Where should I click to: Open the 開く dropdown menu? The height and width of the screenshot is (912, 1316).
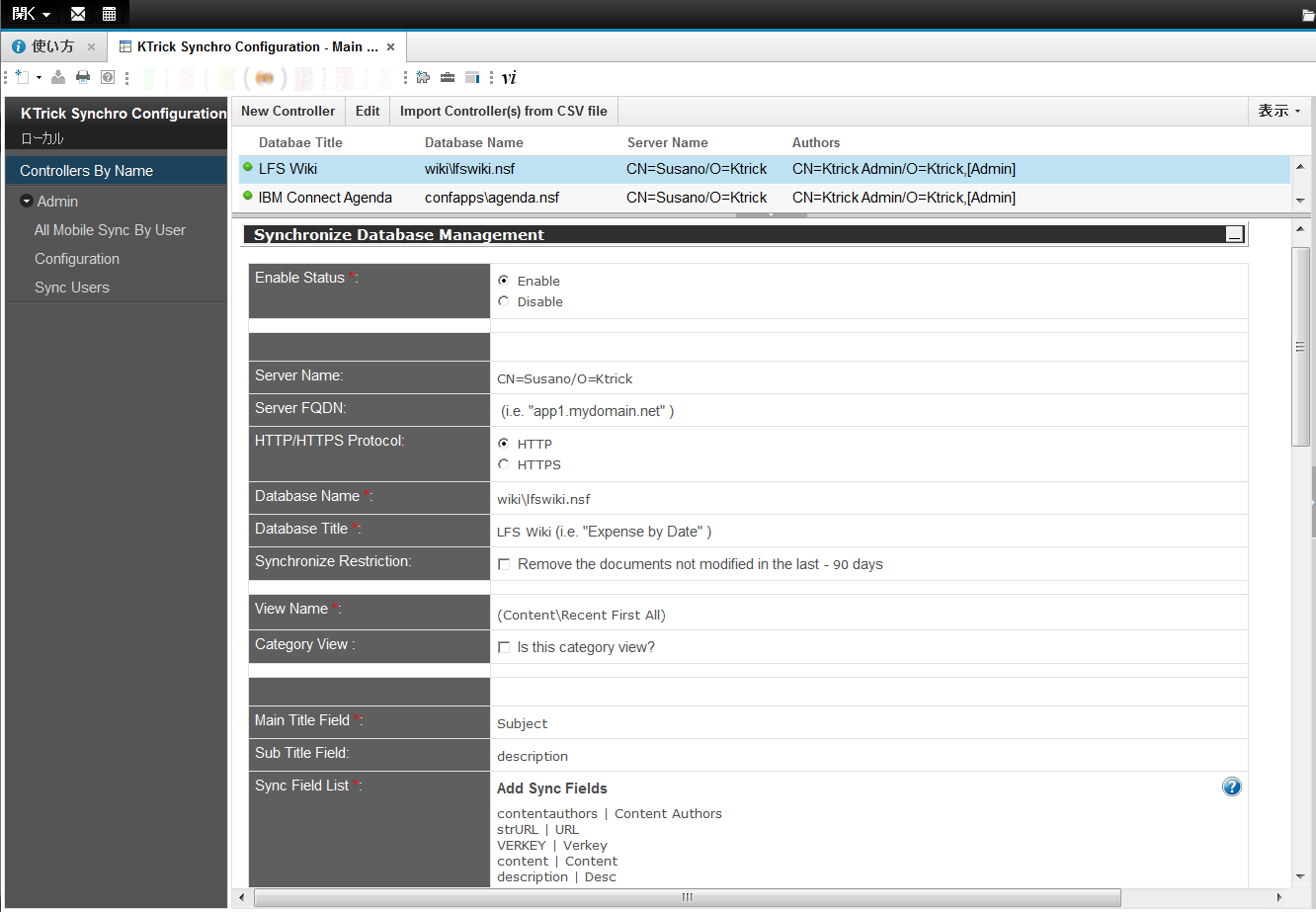32,14
